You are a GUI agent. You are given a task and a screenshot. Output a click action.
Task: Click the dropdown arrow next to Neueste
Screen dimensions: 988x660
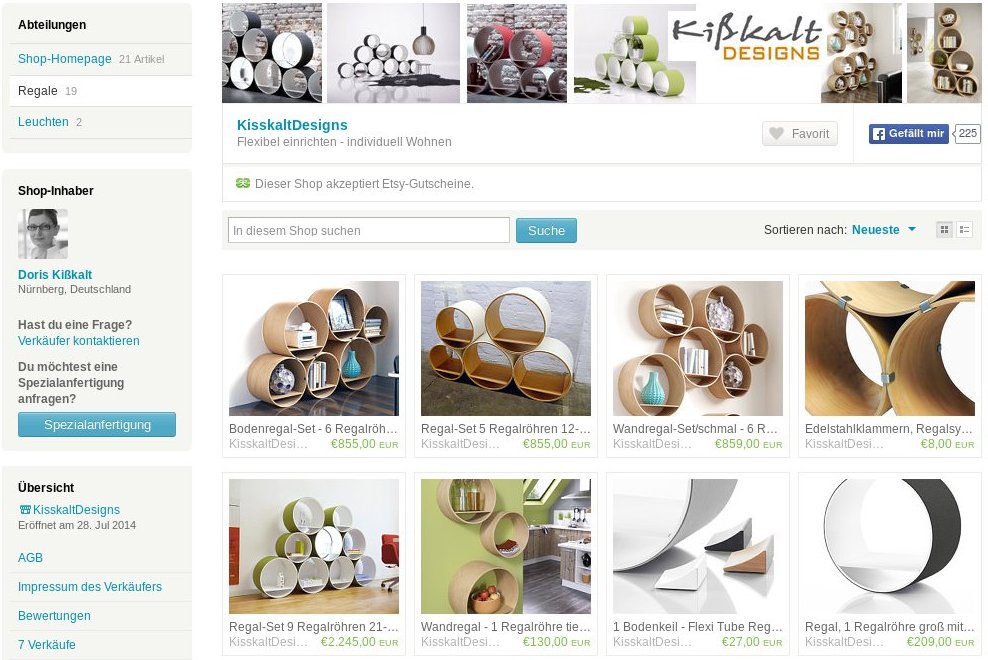911,229
